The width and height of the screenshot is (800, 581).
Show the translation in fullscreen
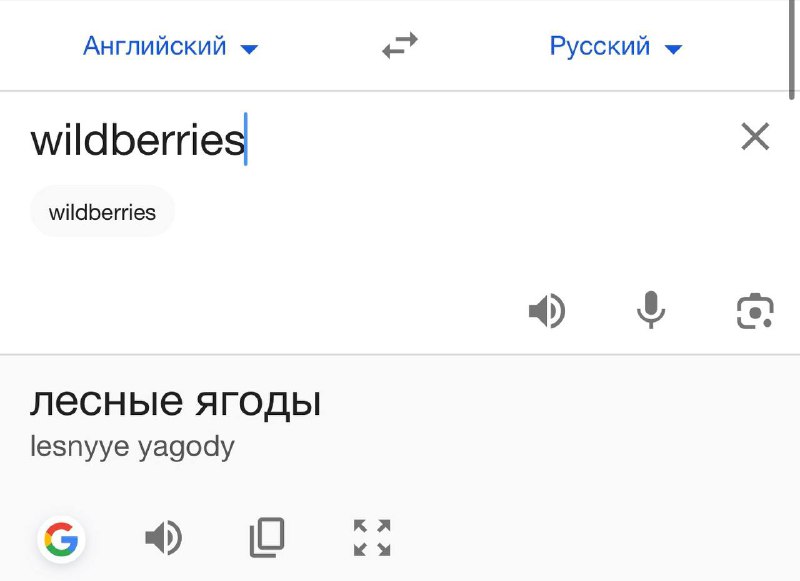[x=372, y=538]
